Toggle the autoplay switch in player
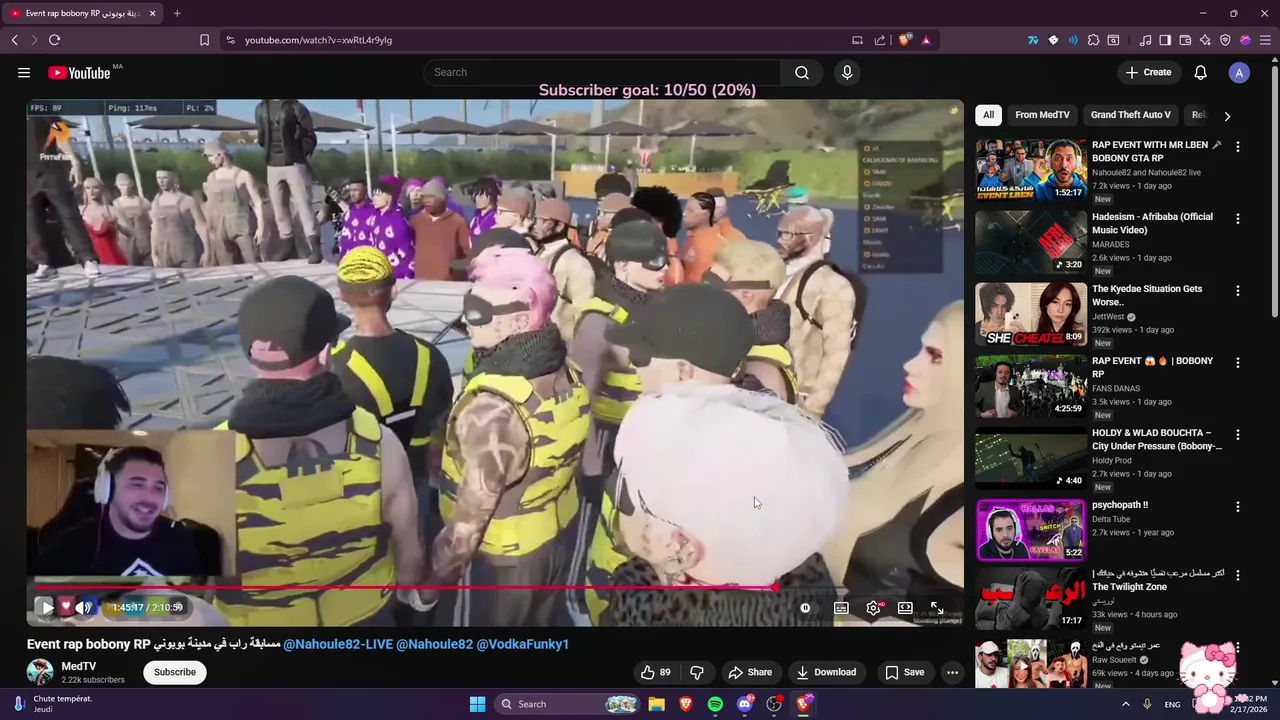Image resolution: width=1280 pixels, height=720 pixels. tap(806, 608)
